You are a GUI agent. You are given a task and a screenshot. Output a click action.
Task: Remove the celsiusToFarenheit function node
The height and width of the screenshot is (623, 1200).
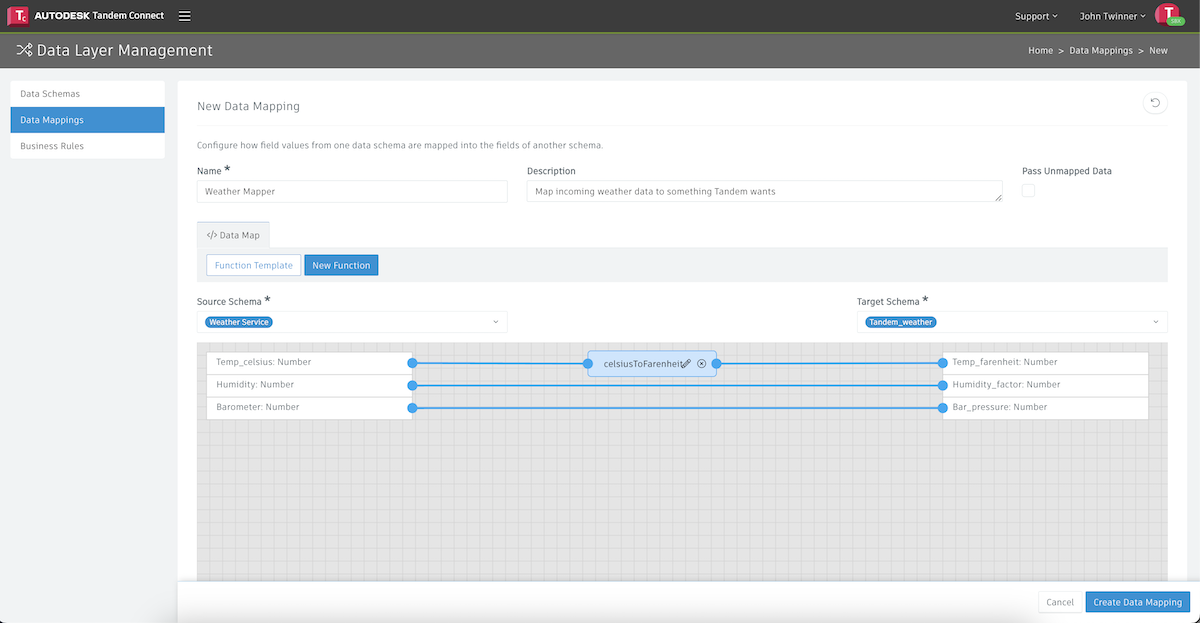pyautogui.click(x=702, y=364)
